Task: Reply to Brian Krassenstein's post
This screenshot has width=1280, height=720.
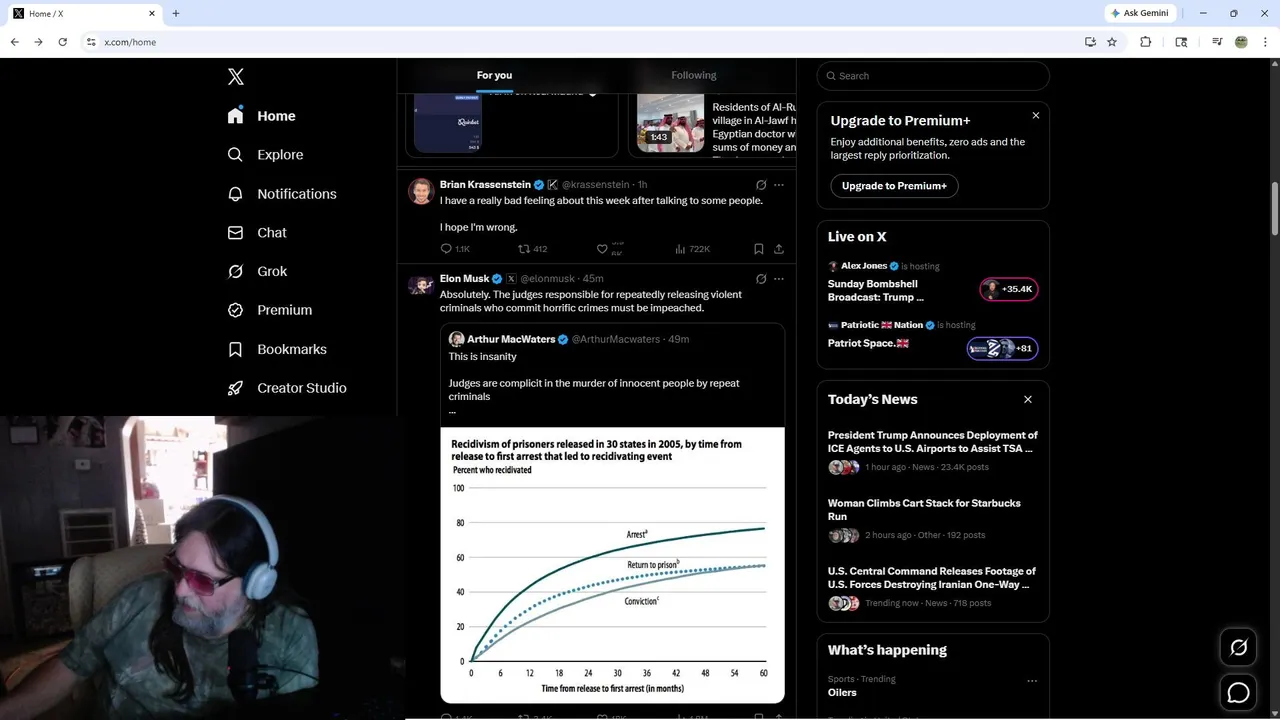Action: click(455, 249)
